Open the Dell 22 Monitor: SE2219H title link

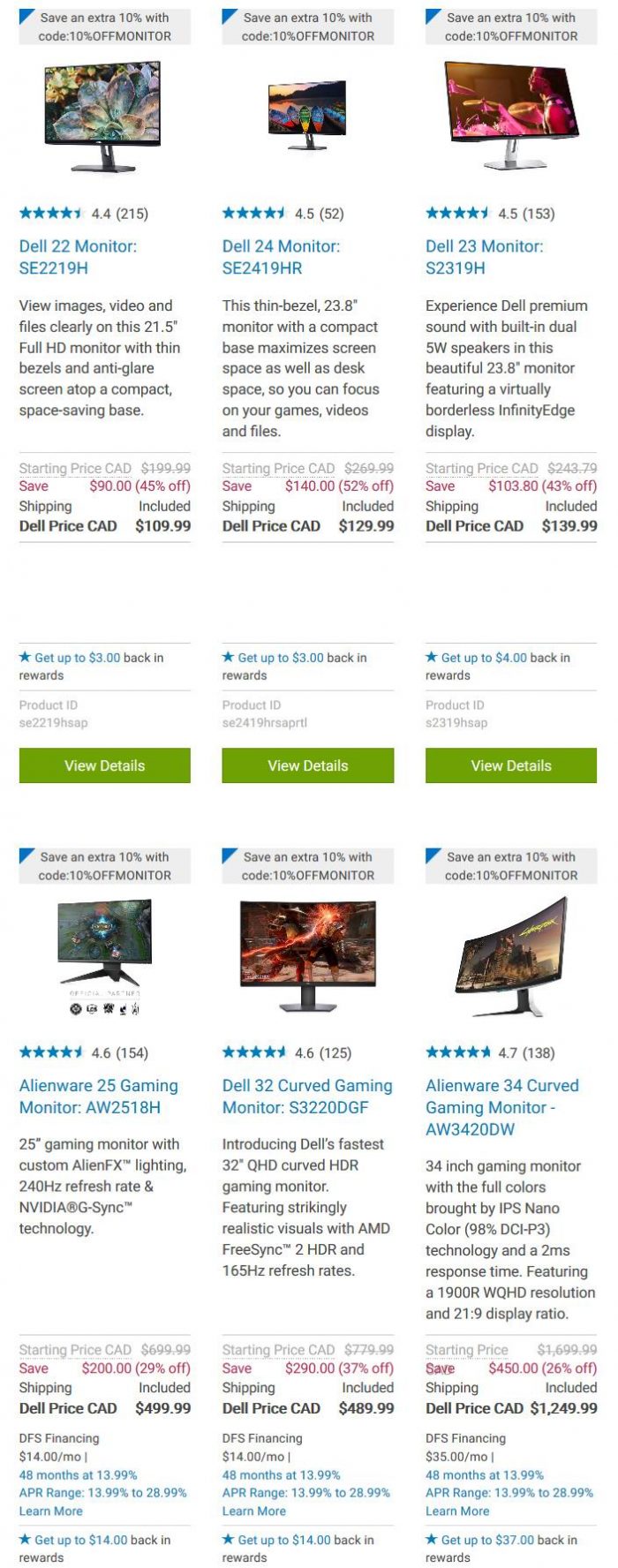click(78, 257)
